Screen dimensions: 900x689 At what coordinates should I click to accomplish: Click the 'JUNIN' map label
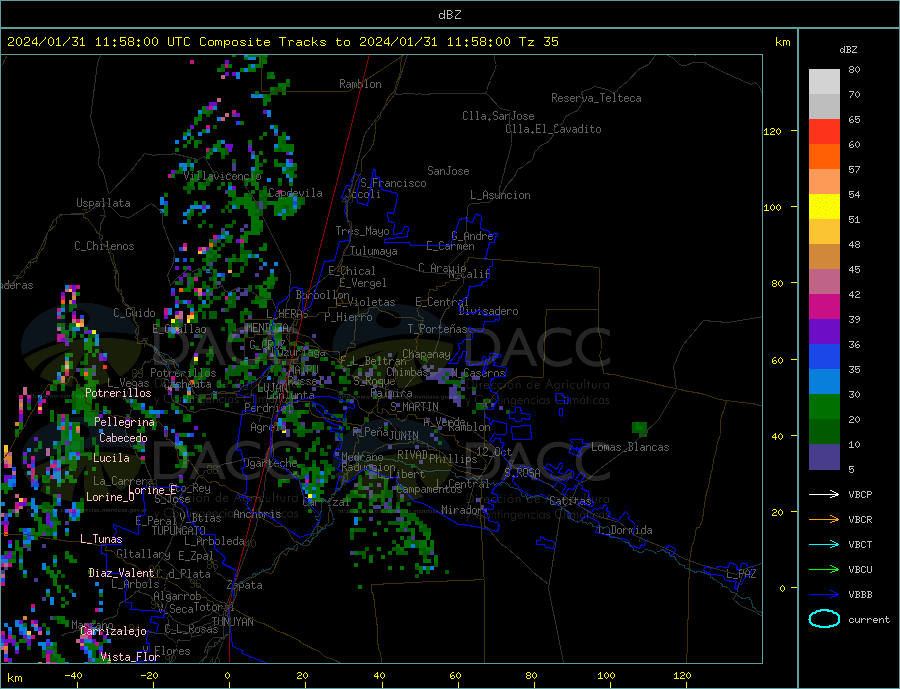click(404, 436)
